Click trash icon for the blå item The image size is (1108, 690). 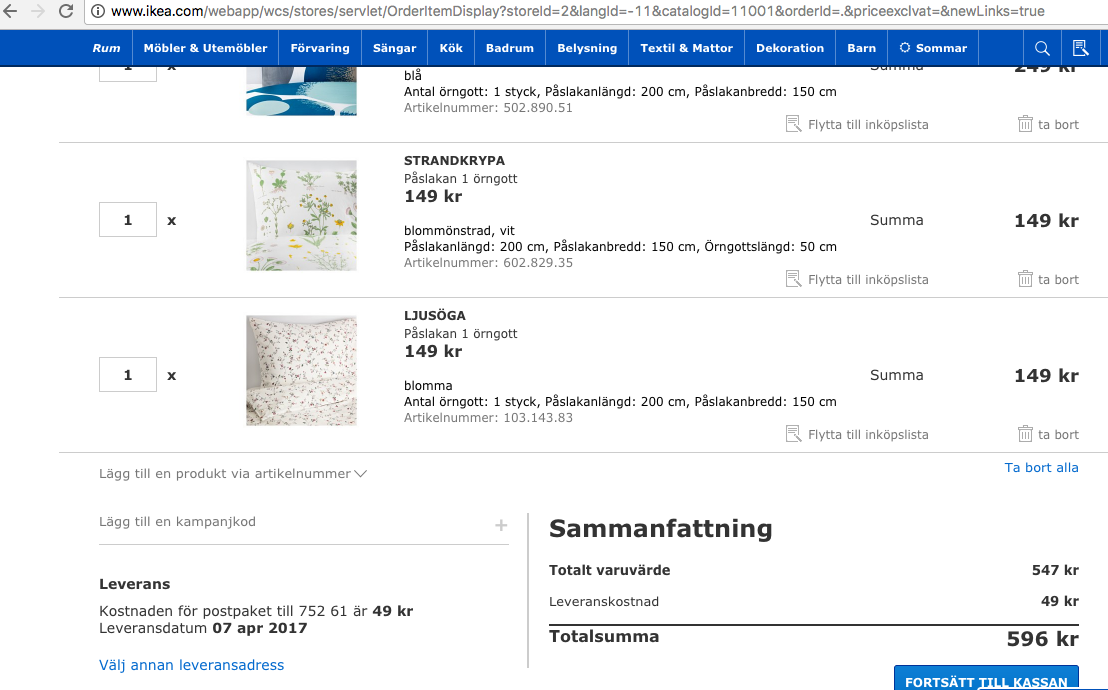coord(1025,124)
